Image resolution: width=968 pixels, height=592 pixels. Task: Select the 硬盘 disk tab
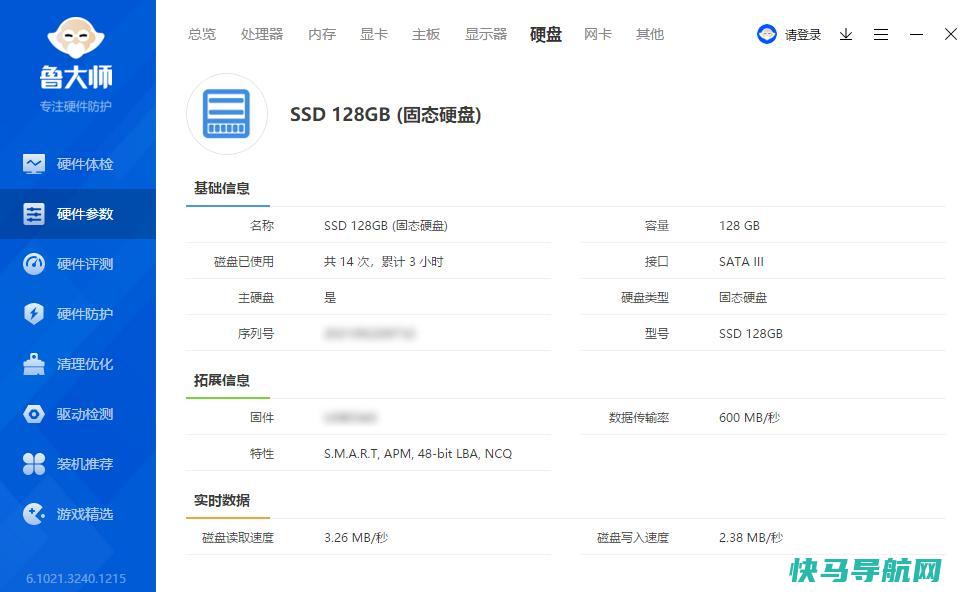546,34
